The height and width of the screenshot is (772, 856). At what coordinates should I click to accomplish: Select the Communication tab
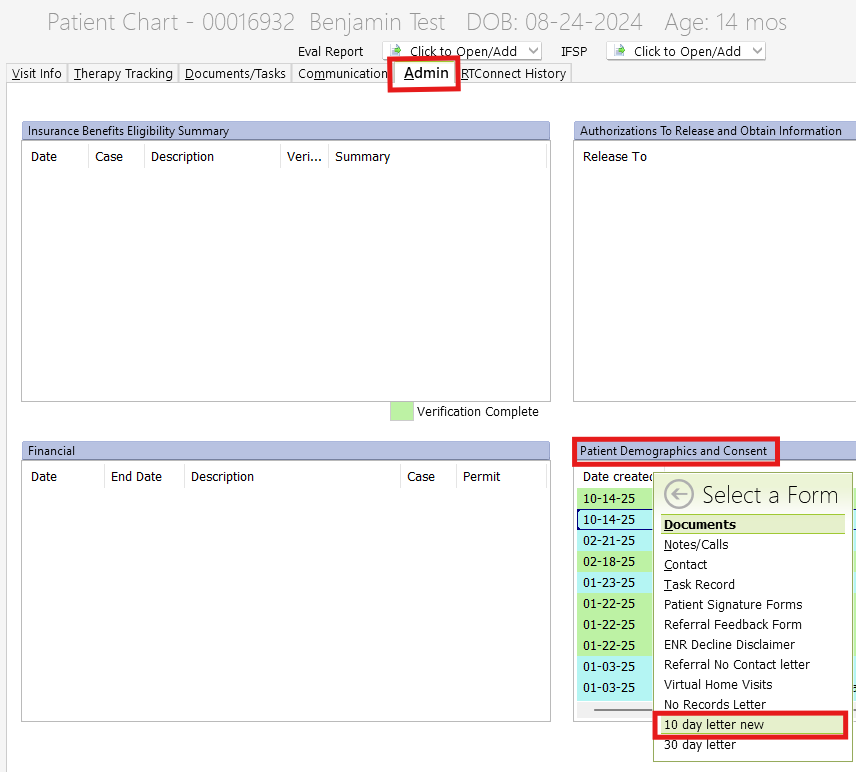point(342,74)
